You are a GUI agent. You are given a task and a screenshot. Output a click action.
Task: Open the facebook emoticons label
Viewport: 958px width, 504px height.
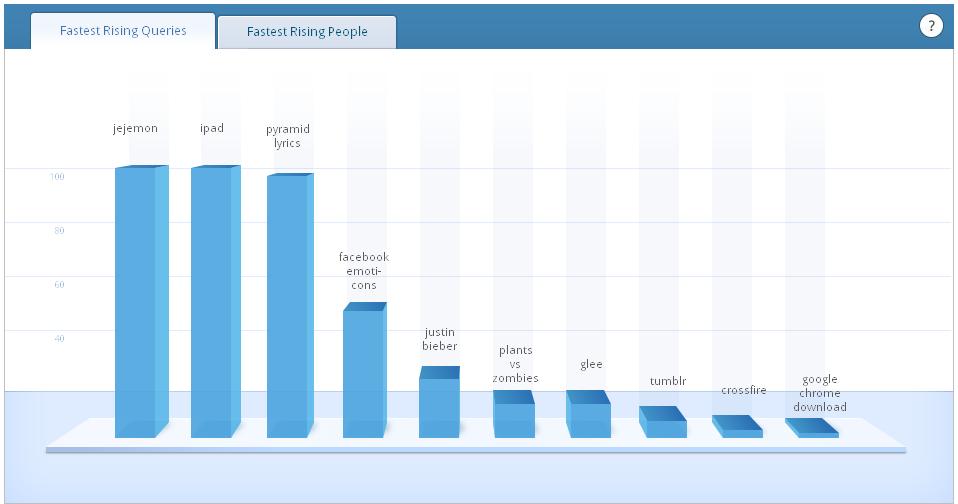(x=363, y=271)
